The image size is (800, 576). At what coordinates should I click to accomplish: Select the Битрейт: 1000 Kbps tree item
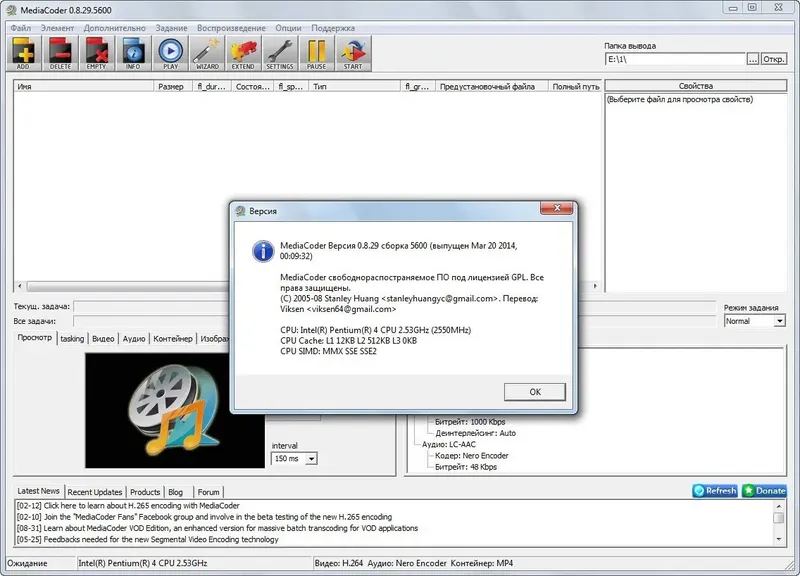[470, 422]
